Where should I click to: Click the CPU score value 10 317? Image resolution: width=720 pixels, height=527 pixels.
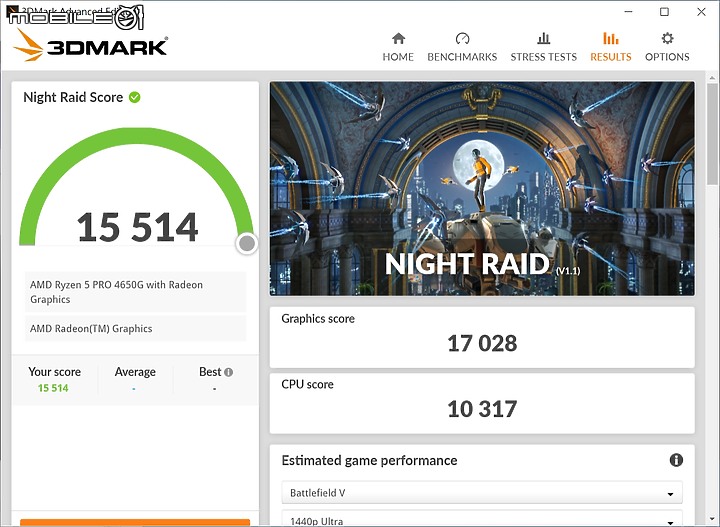click(x=482, y=409)
